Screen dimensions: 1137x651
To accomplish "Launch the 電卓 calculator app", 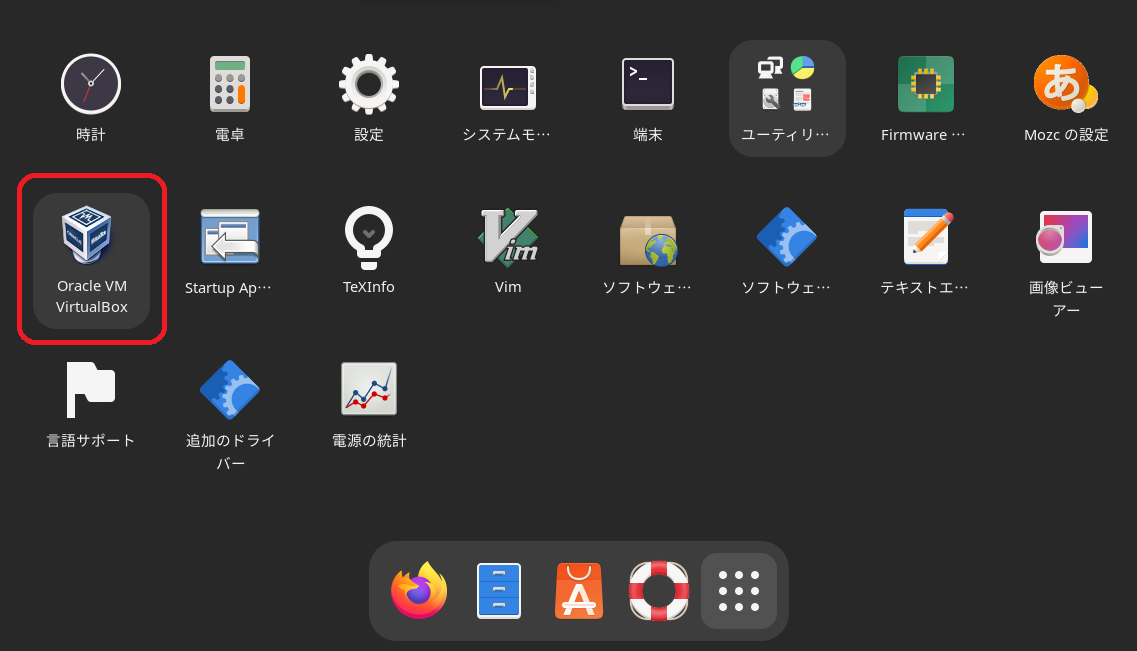I will click(230, 84).
